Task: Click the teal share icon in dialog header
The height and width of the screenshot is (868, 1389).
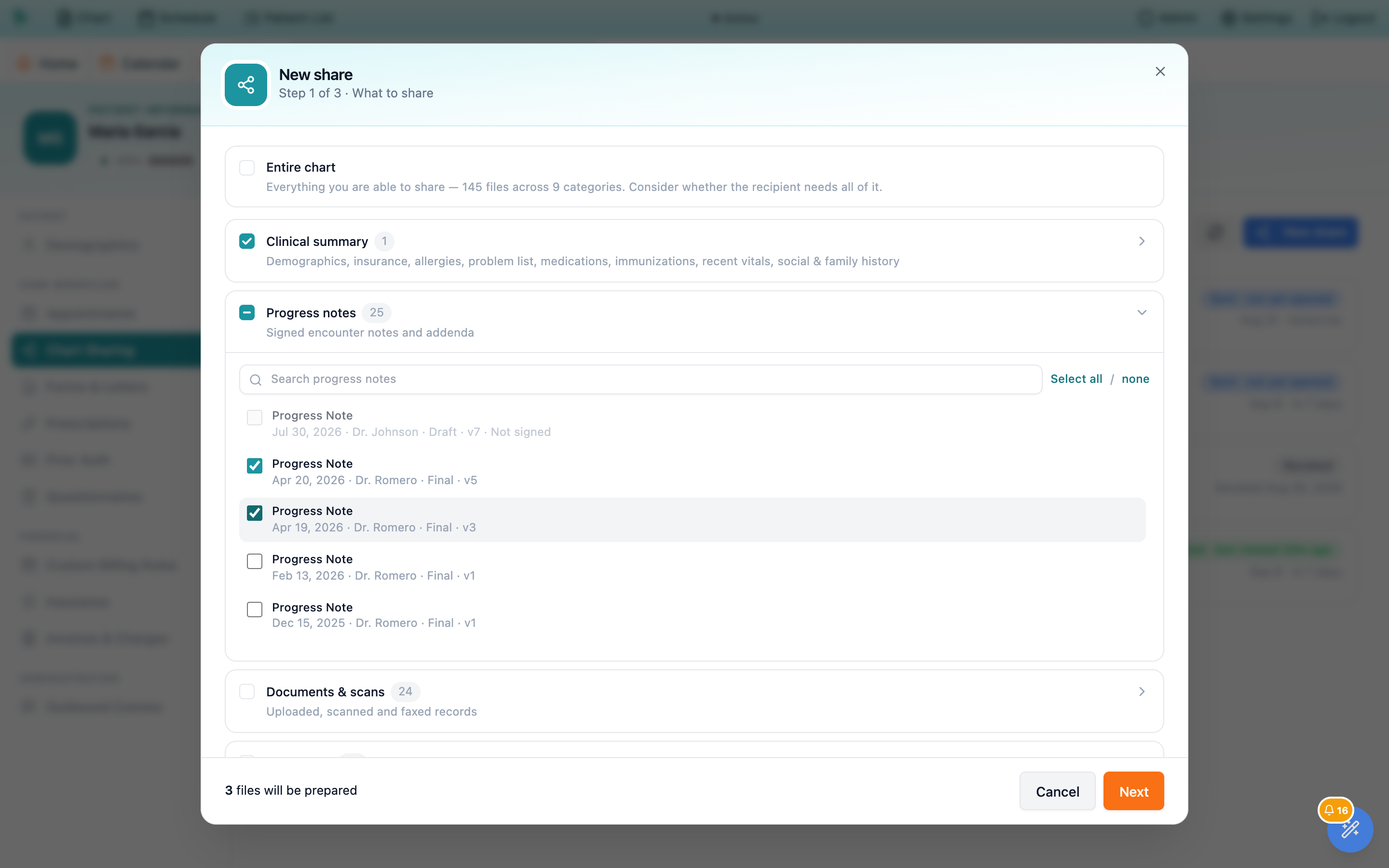Action: click(245, 85)
